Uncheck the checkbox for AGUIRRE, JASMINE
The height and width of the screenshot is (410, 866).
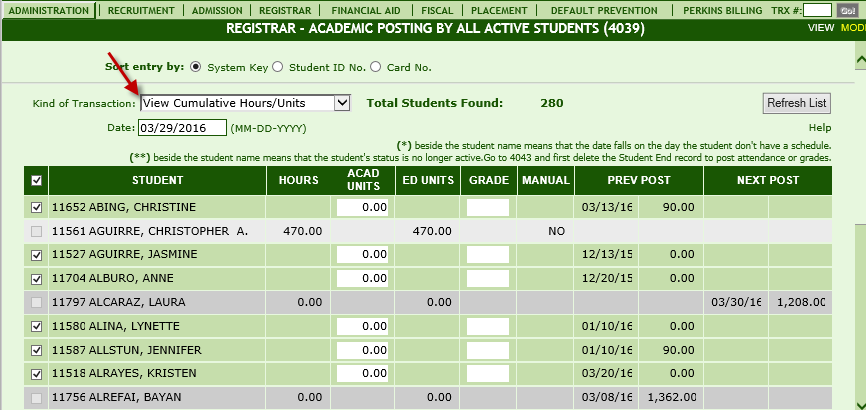tap(36, 255)
